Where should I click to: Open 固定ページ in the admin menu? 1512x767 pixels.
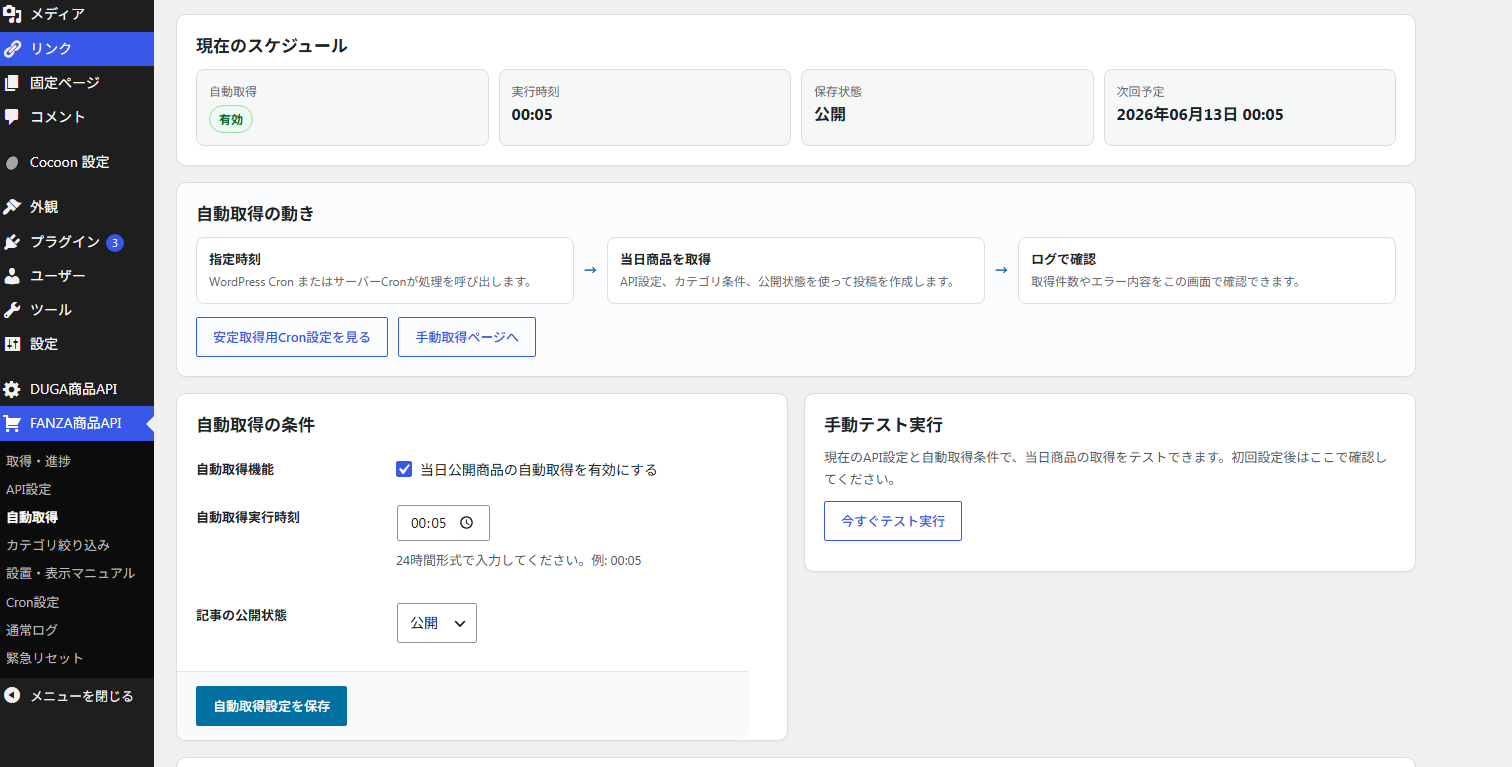click(77, 82)
